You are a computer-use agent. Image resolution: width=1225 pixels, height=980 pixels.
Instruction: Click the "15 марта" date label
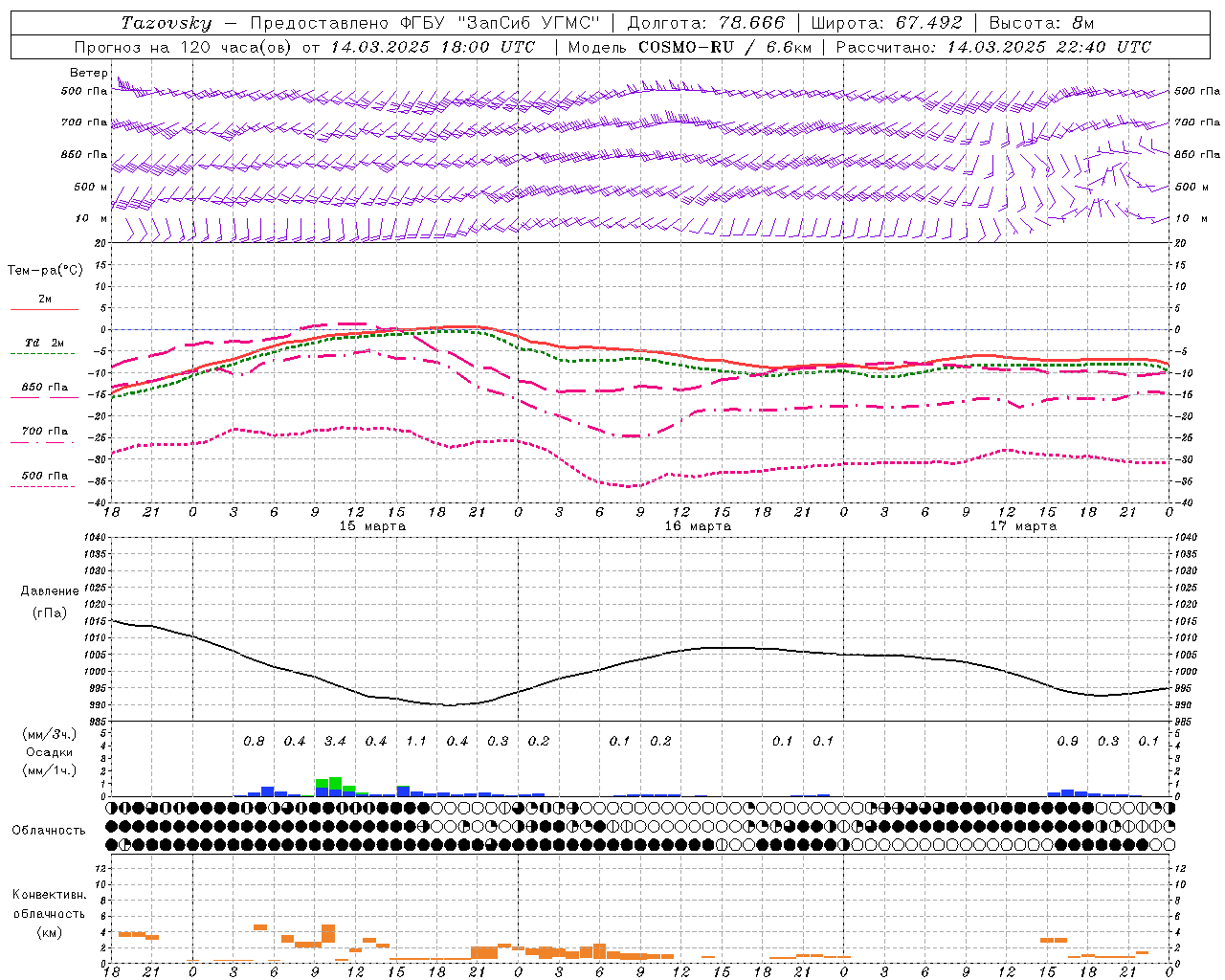pyautogui.click(x=372, y=526)
